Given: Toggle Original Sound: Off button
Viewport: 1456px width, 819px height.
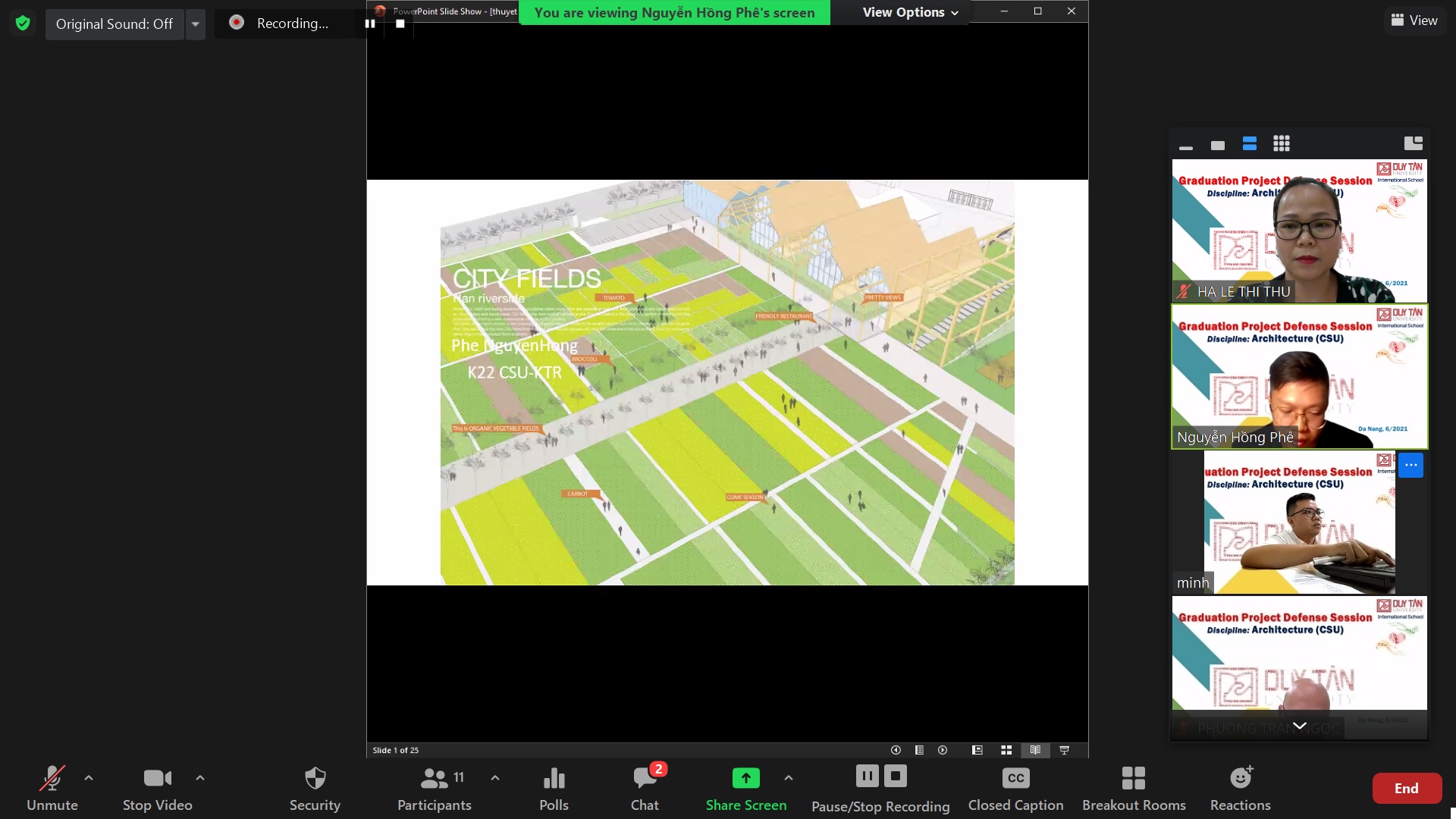Looking at the screenshot, I should coord(115,24).
